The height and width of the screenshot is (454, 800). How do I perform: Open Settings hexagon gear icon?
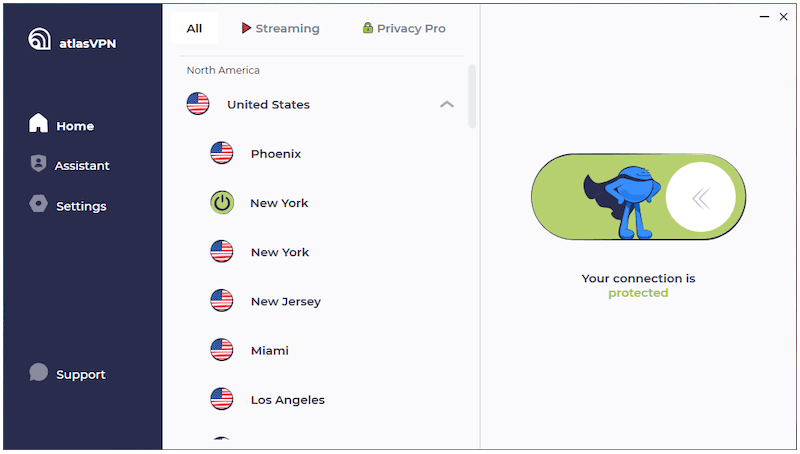tap(38, 204)
